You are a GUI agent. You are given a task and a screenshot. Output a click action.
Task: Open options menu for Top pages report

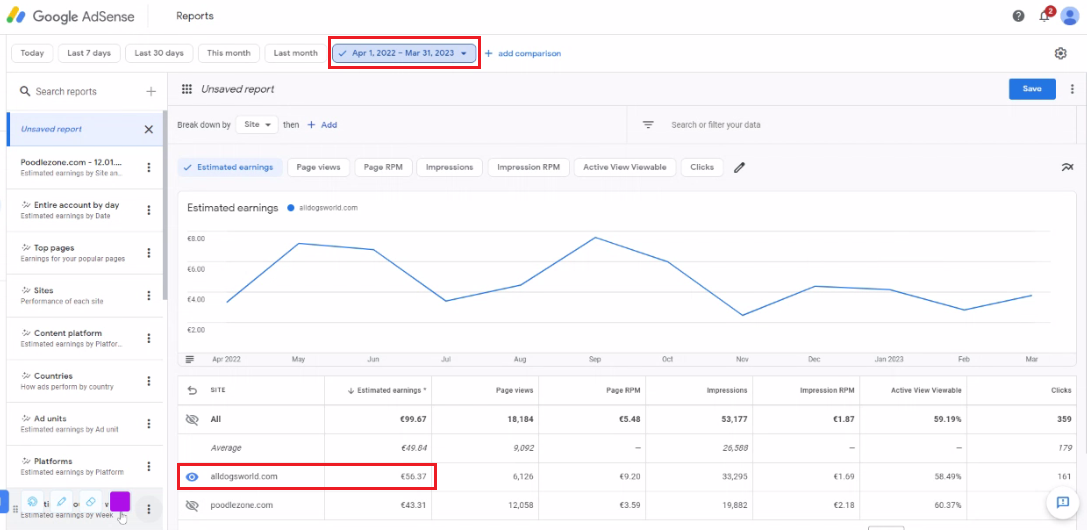[x=148, y=253]
